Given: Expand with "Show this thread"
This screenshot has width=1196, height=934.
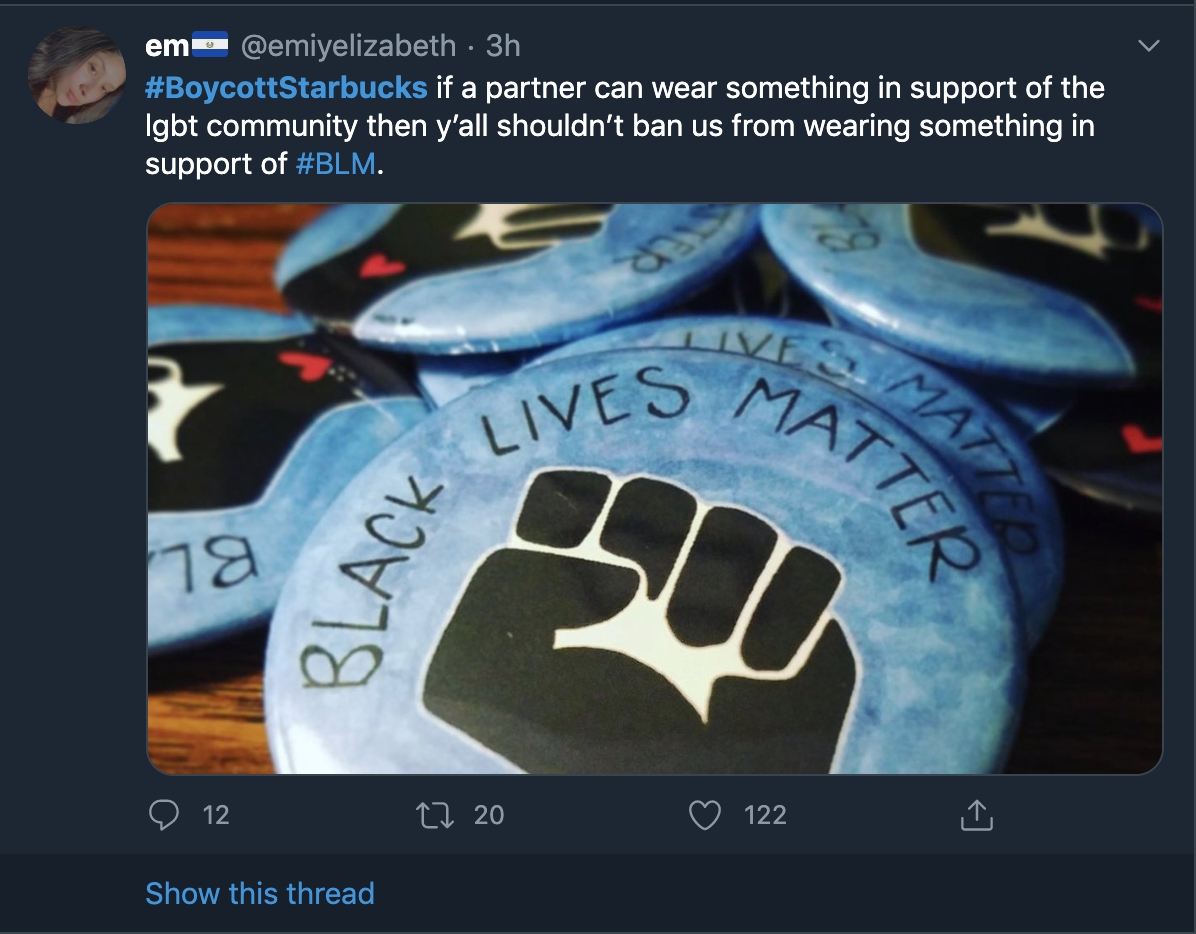Looking at the screenshot, I should click(x=260, y=893).
